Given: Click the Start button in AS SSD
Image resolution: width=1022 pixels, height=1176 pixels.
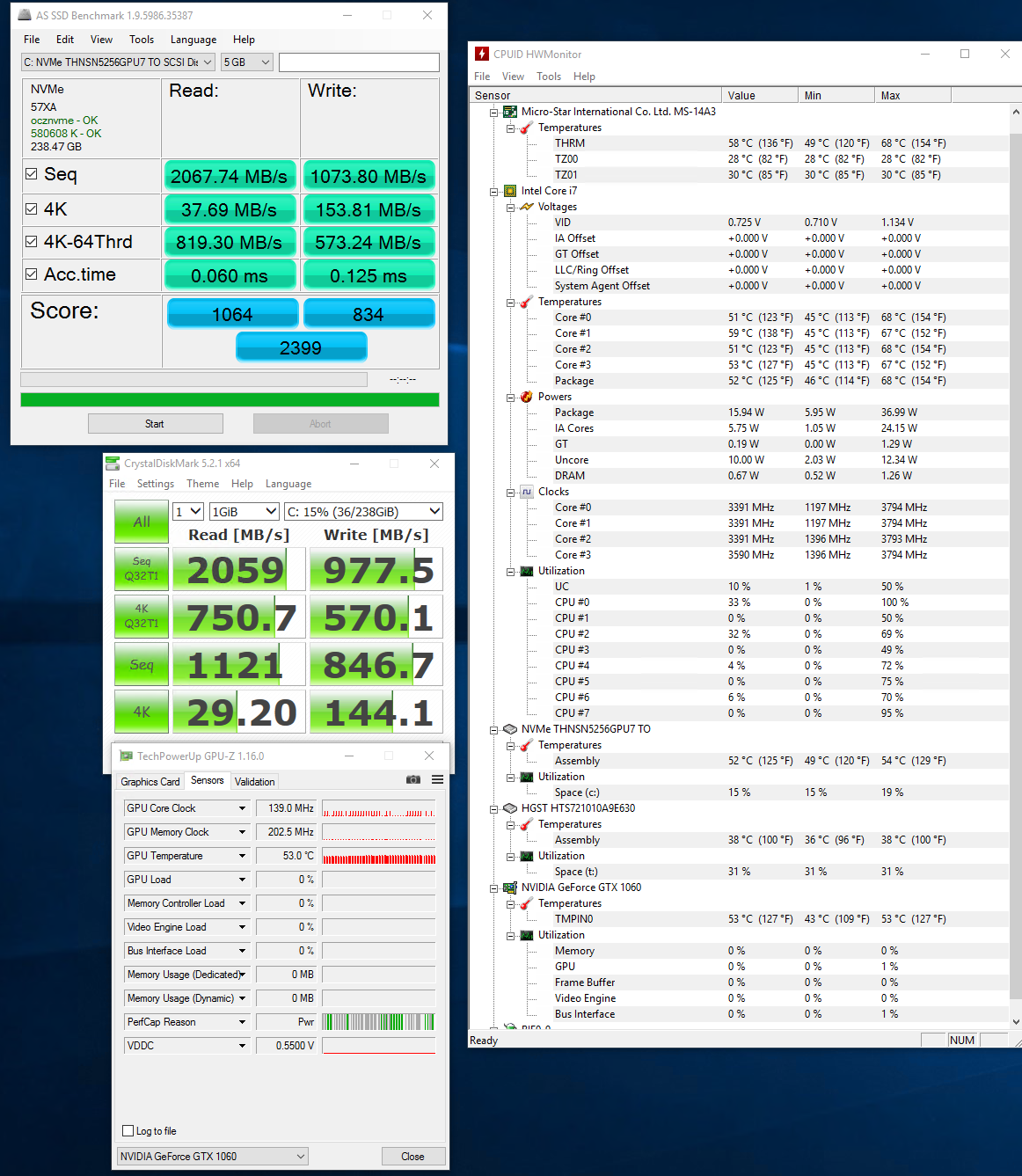Looking at the screenshot, I should point(155,424).
